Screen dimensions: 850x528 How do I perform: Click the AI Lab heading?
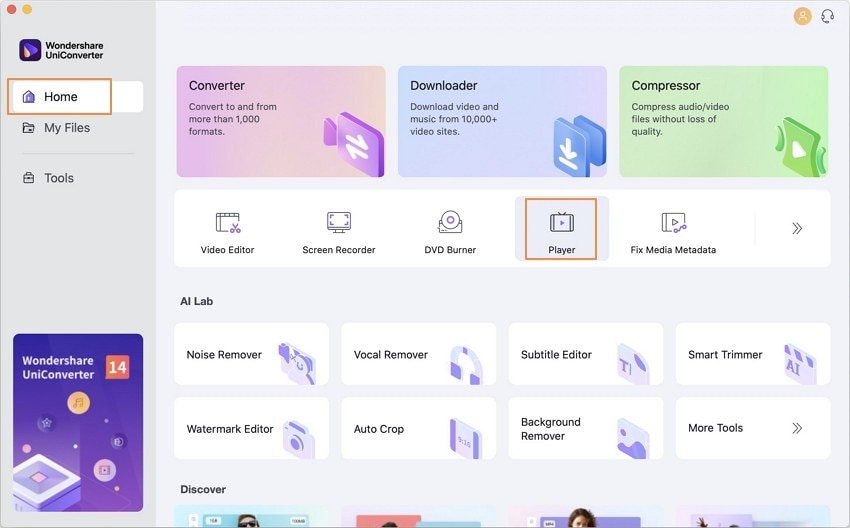[x=197, y=301]
